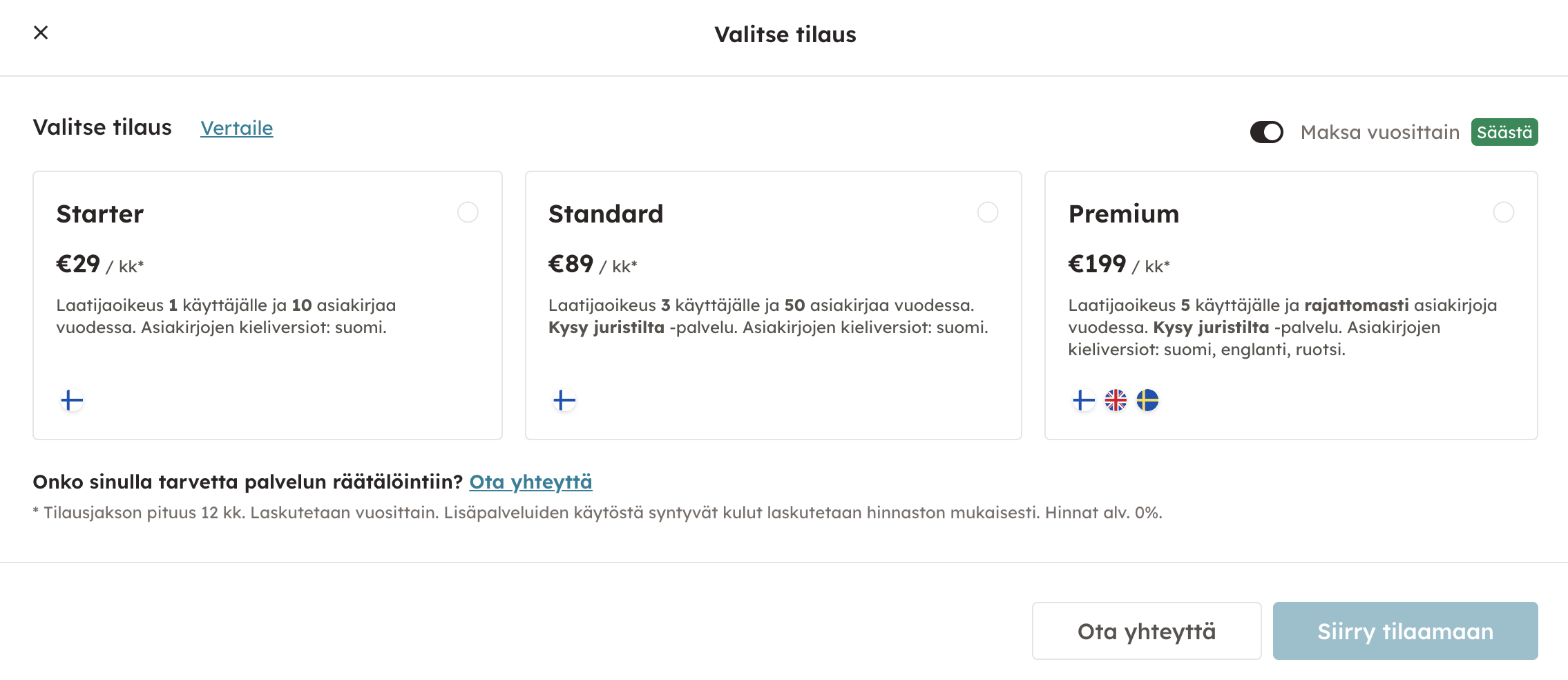Image resolution: width=1568 pixels, height=680 pixels.
Task: Click the Swedish flag icon in Premium
Action: point(1147,400)
